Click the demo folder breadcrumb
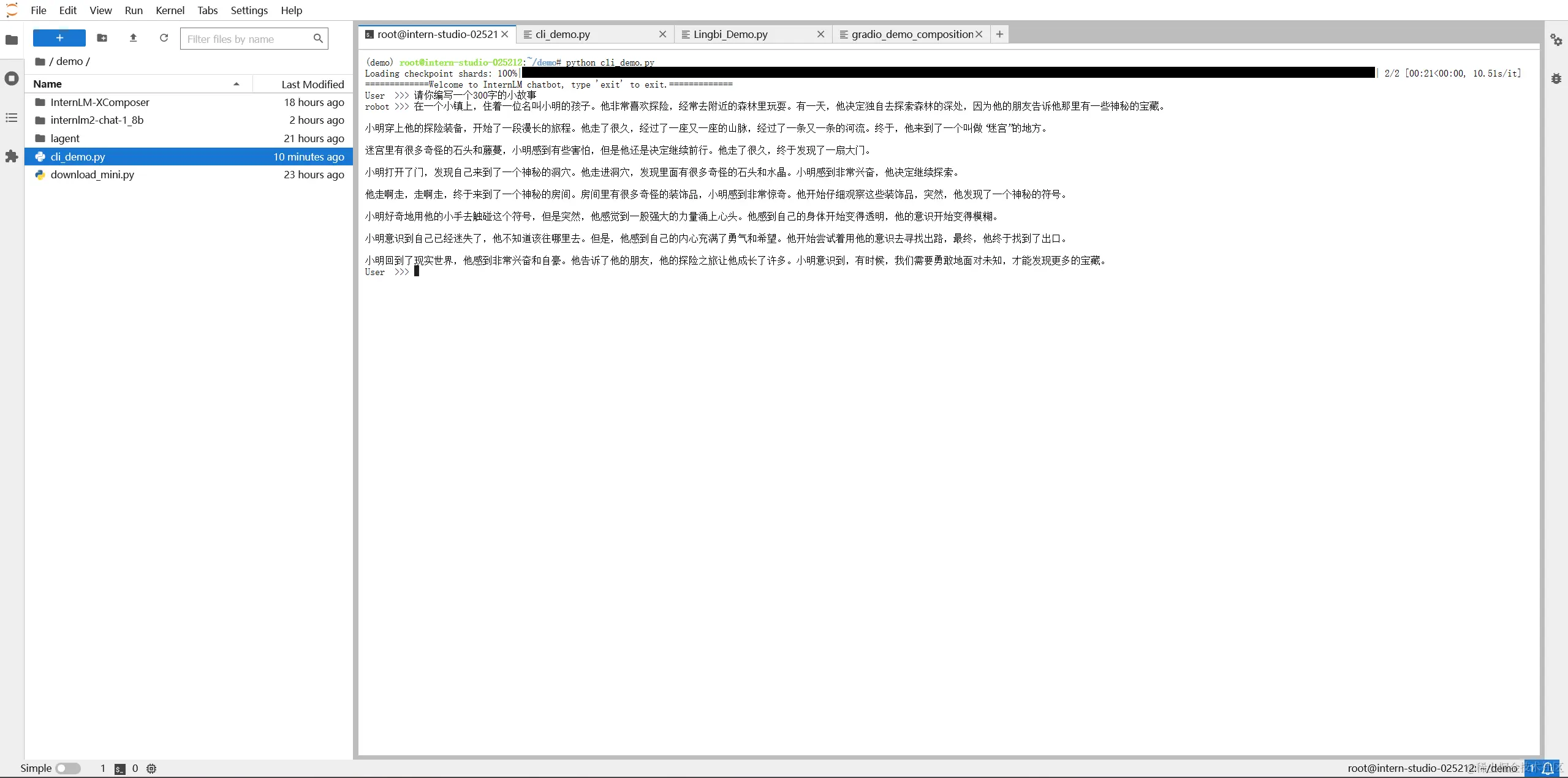 [69, 61]
